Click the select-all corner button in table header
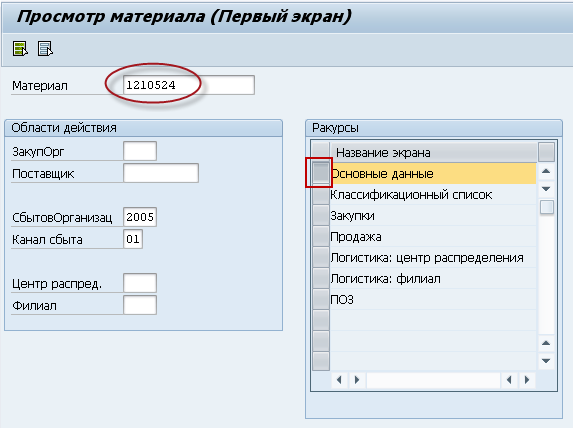This screenshot has height=428, width=573. [321, 152]
